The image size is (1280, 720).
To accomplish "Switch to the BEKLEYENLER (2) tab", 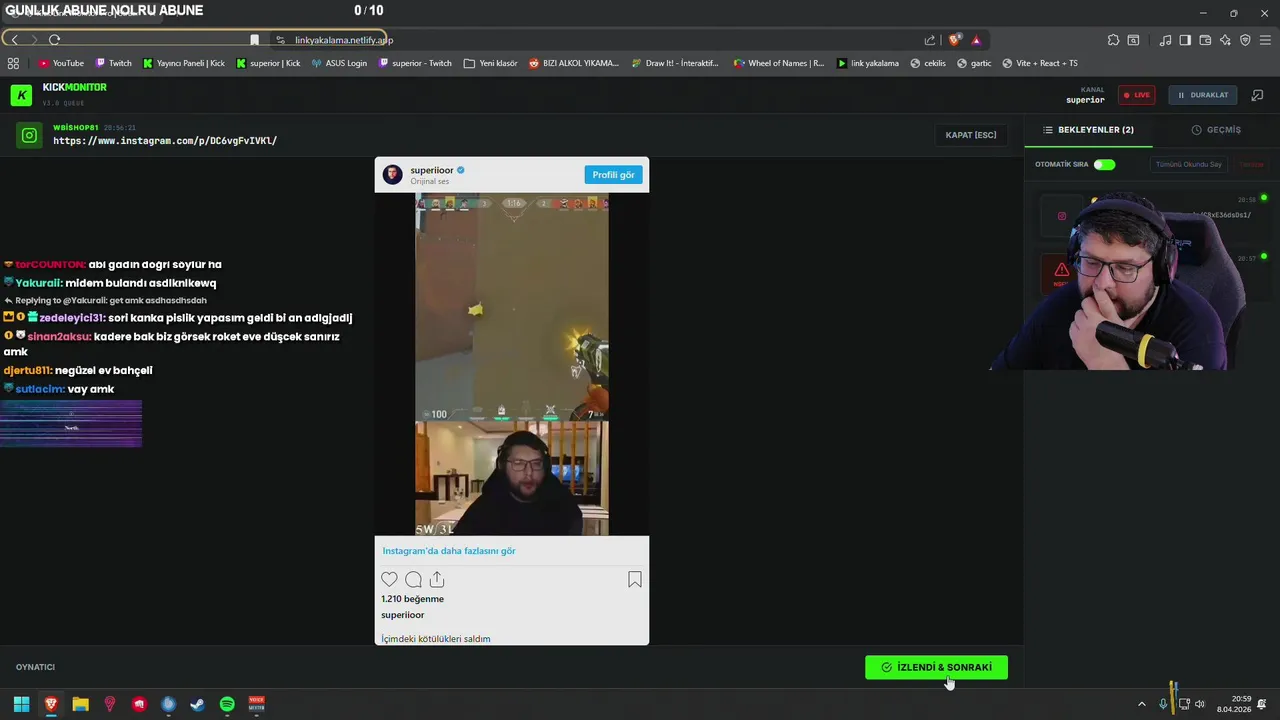I will click(1088, 130).
